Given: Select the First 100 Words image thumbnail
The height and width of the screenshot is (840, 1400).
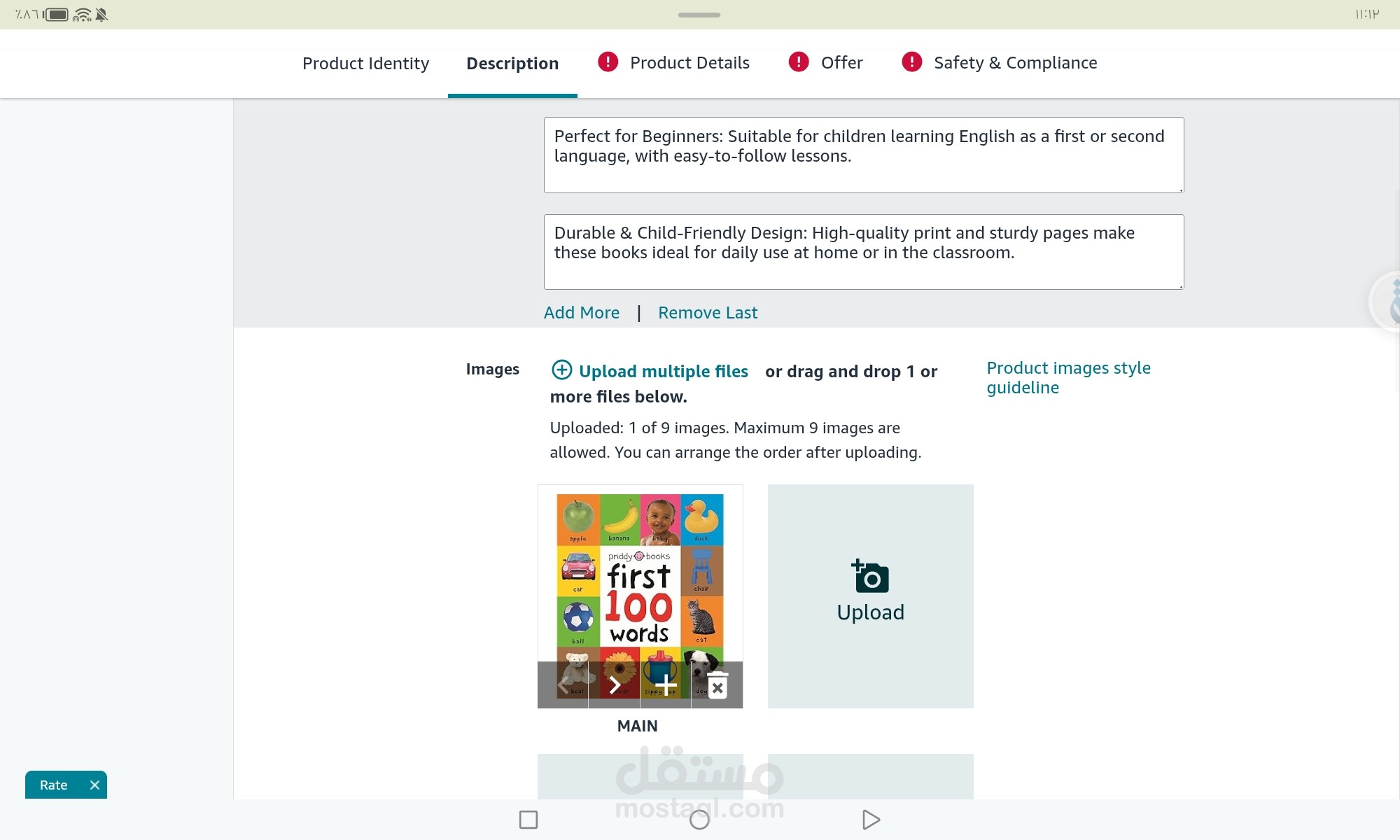Looking at the screenshot, I should (639, 574).
